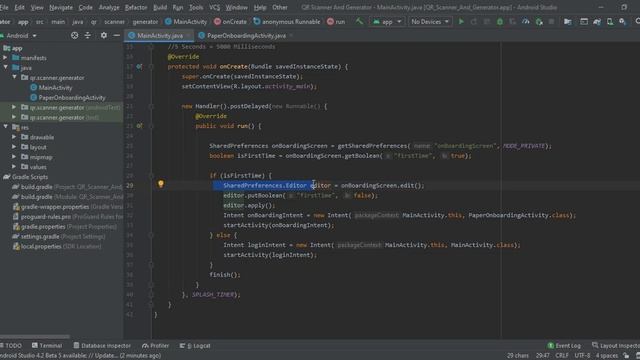Click the Run Anything window icon in toolbar

584,22
